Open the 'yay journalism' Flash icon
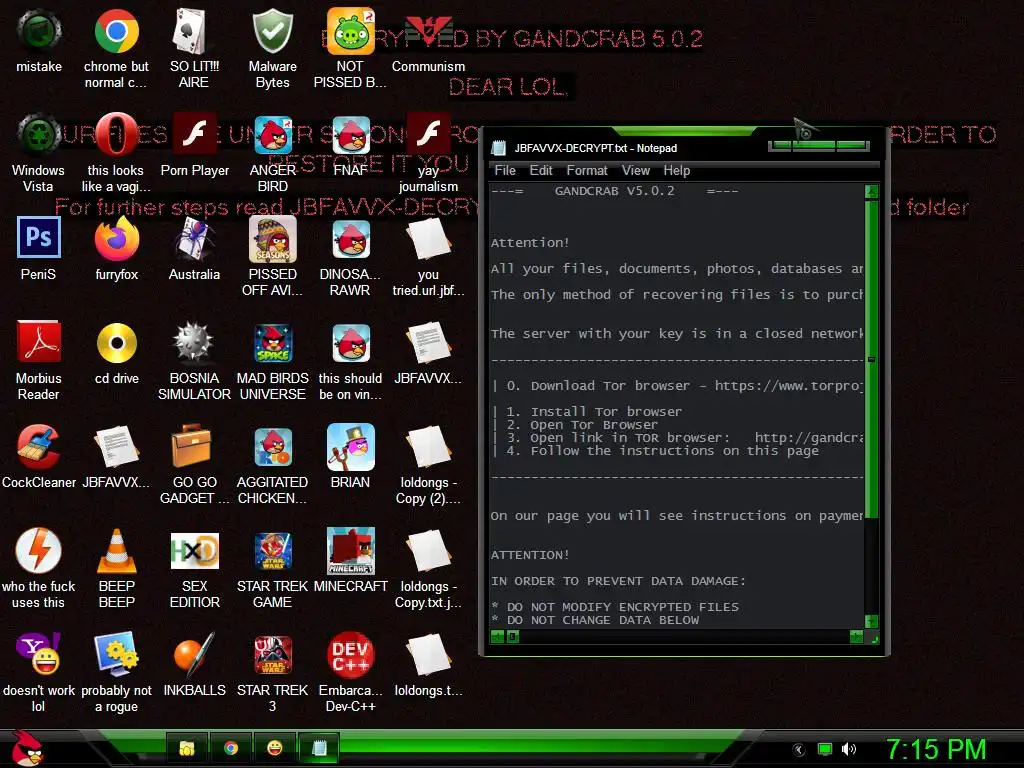Viewport: 1024px width, 768px height. coord(428,135)
